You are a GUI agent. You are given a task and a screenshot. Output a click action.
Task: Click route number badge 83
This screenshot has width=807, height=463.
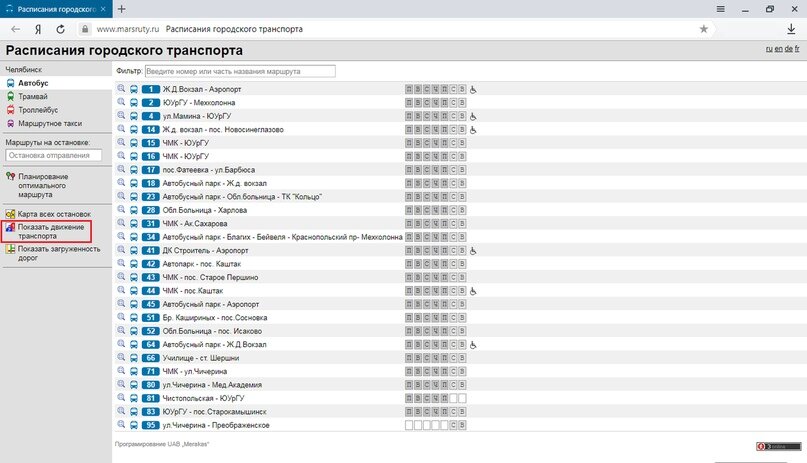(150, 412)
